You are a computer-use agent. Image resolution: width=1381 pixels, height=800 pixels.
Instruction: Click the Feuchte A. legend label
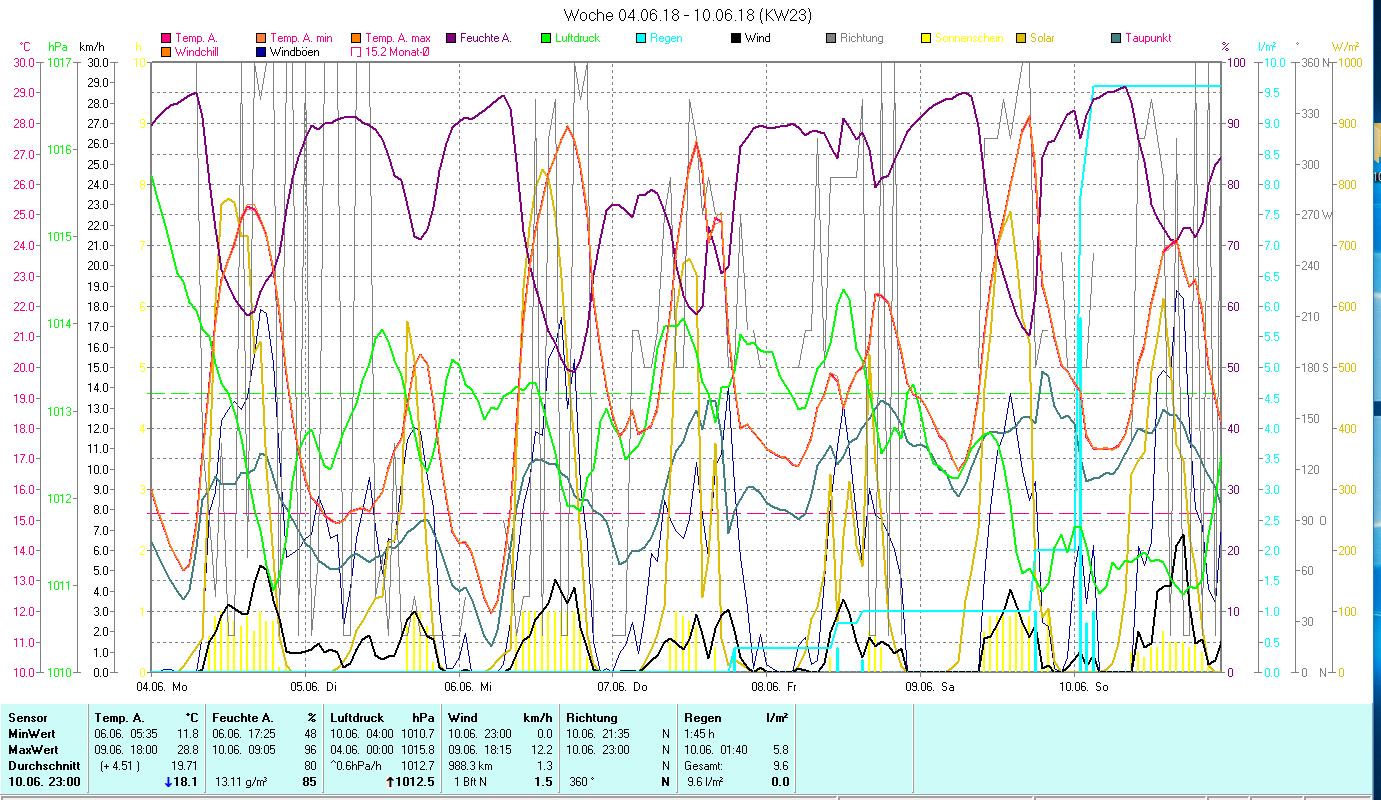(486, 38)
